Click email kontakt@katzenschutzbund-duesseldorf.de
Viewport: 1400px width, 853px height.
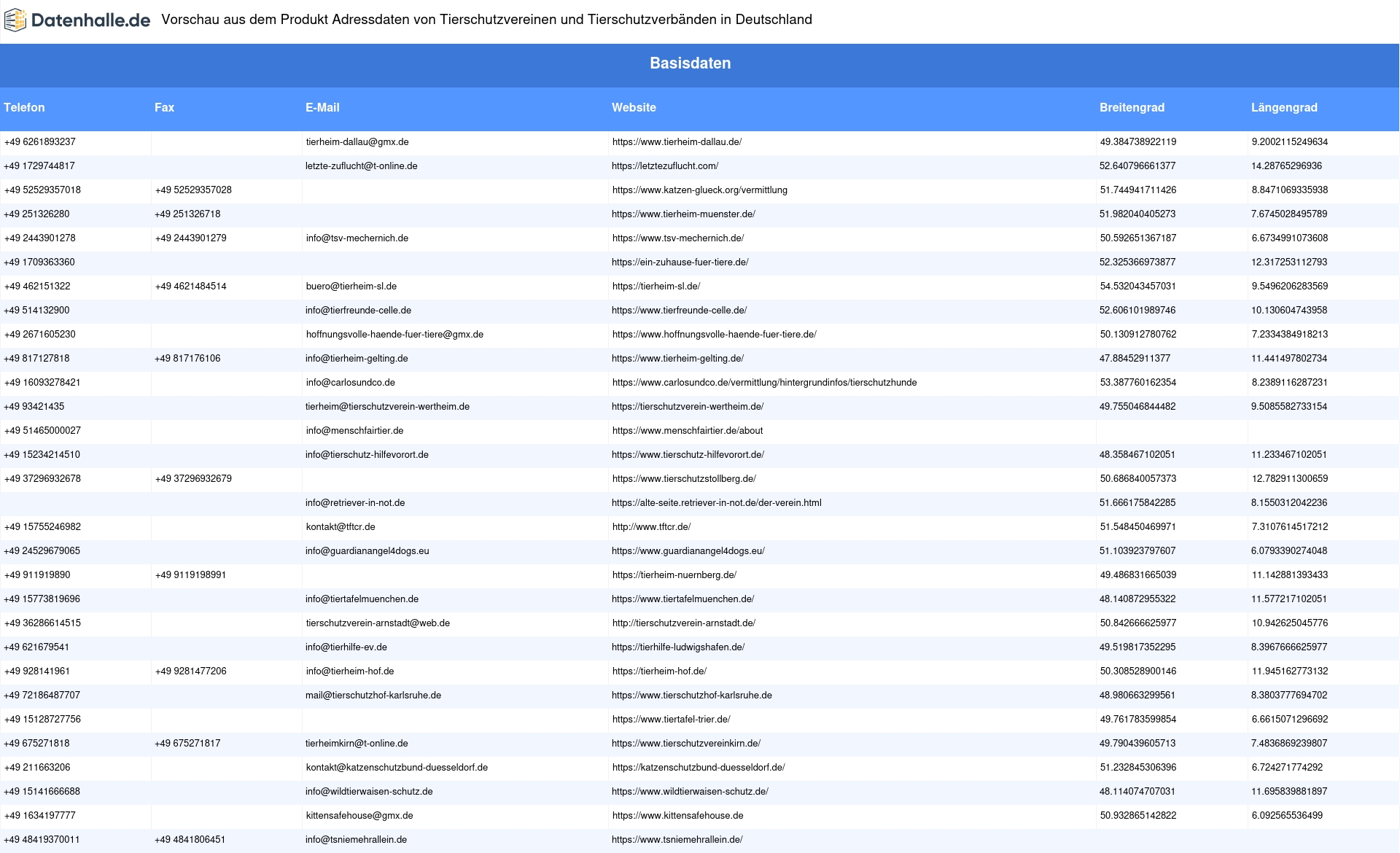coord(397,768)
